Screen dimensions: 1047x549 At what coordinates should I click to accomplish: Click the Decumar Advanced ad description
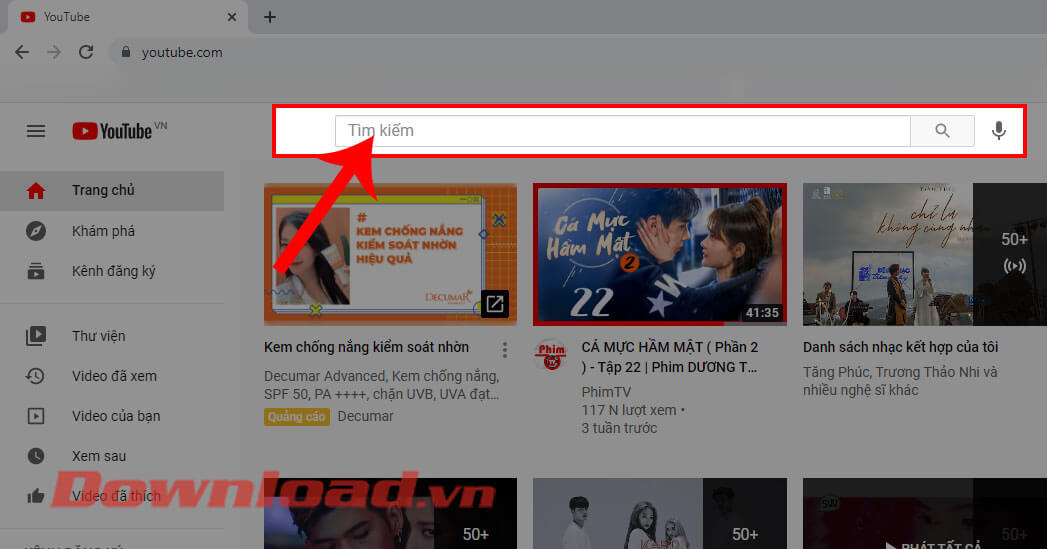381,385
